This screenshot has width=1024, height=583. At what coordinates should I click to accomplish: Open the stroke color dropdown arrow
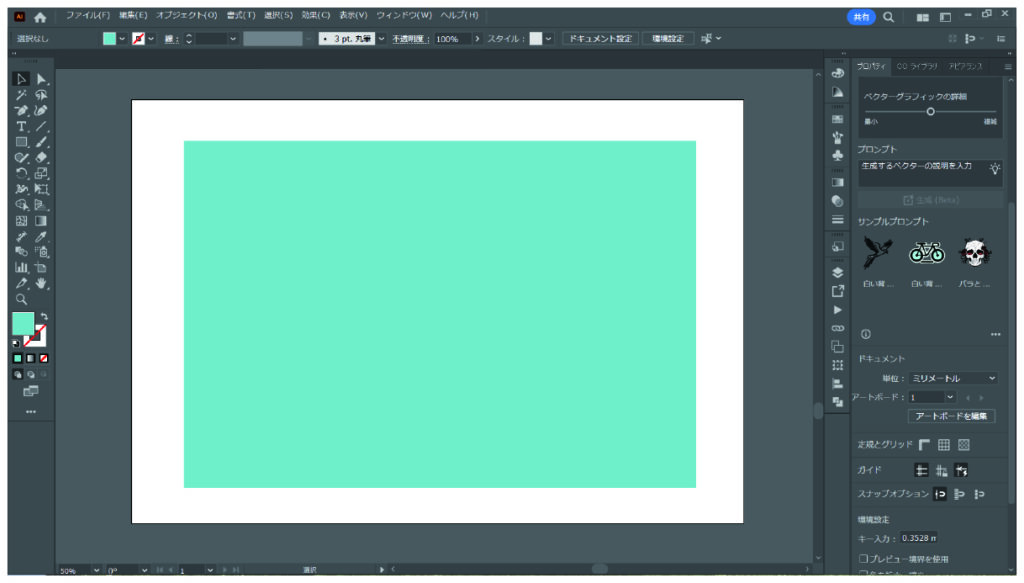click(152, 39)
